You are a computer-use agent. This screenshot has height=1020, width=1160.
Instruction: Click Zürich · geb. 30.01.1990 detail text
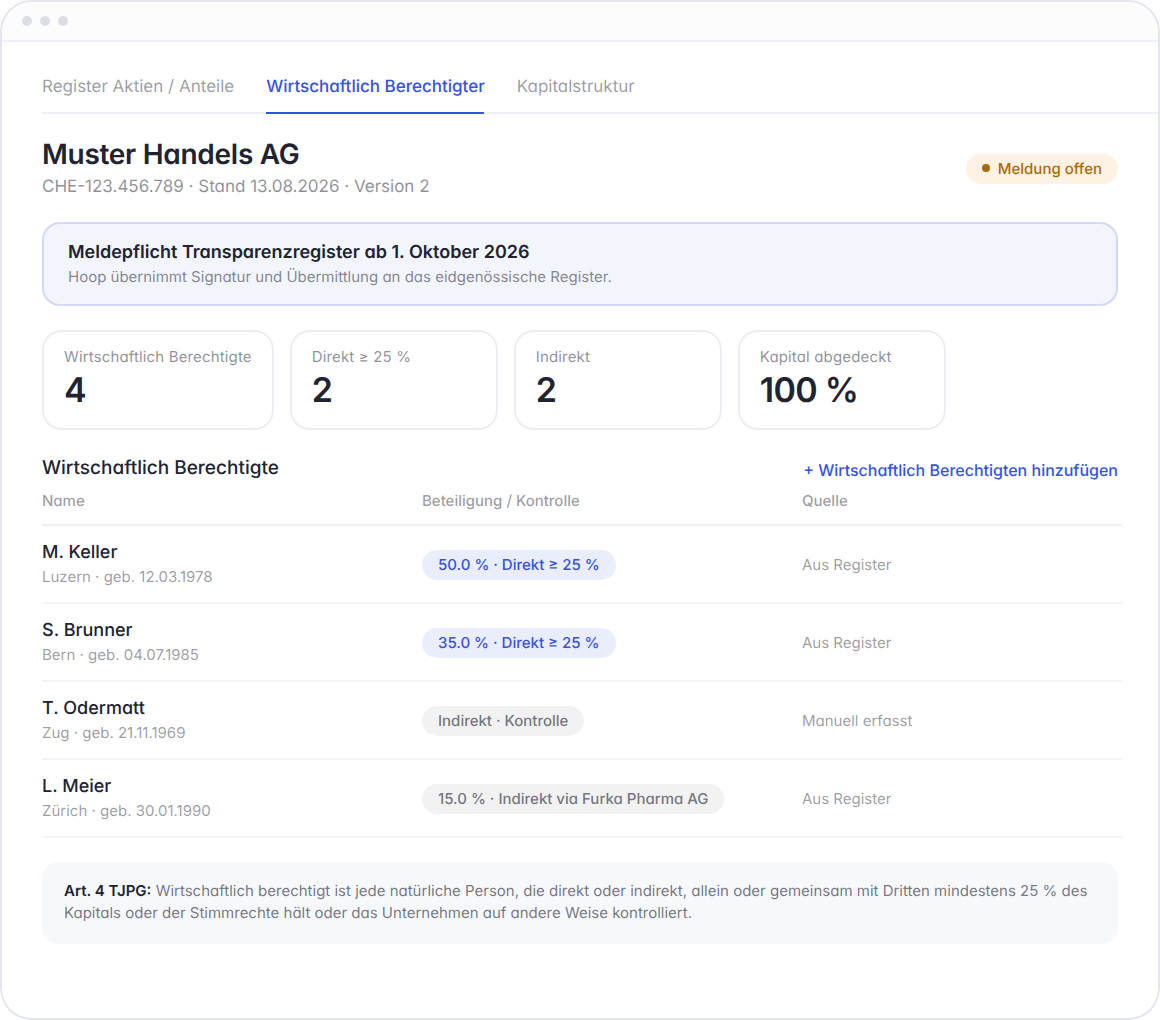(x=127, y=811)
